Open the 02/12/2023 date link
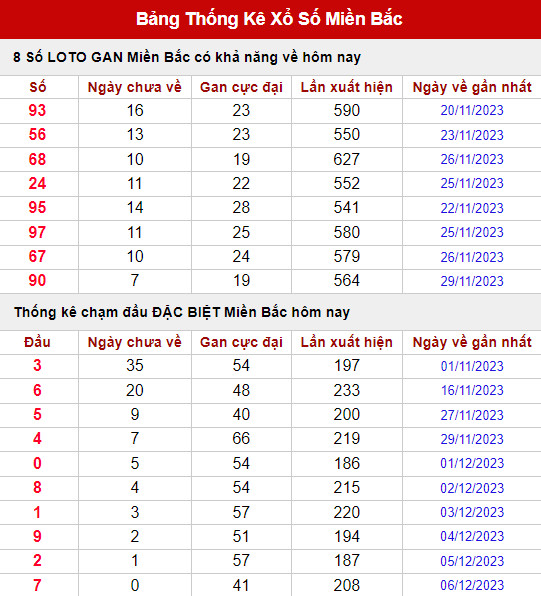This screenshot has width=541, height=596. click(472, 488)
